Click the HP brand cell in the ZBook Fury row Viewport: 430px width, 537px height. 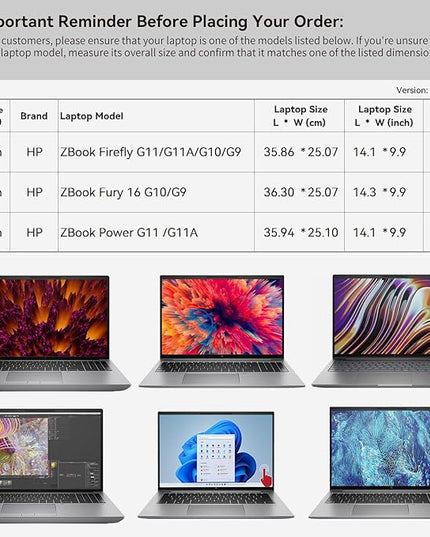(x=34, y=192)
